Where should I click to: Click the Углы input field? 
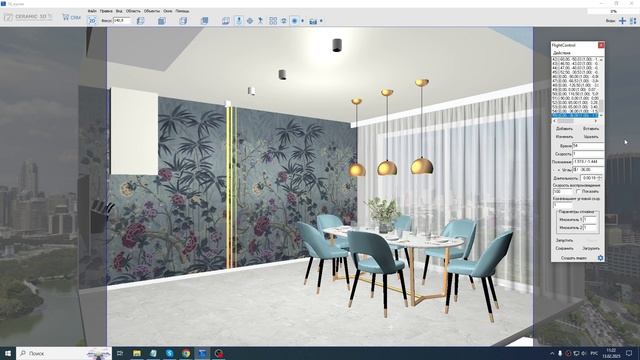coord(588,169)
